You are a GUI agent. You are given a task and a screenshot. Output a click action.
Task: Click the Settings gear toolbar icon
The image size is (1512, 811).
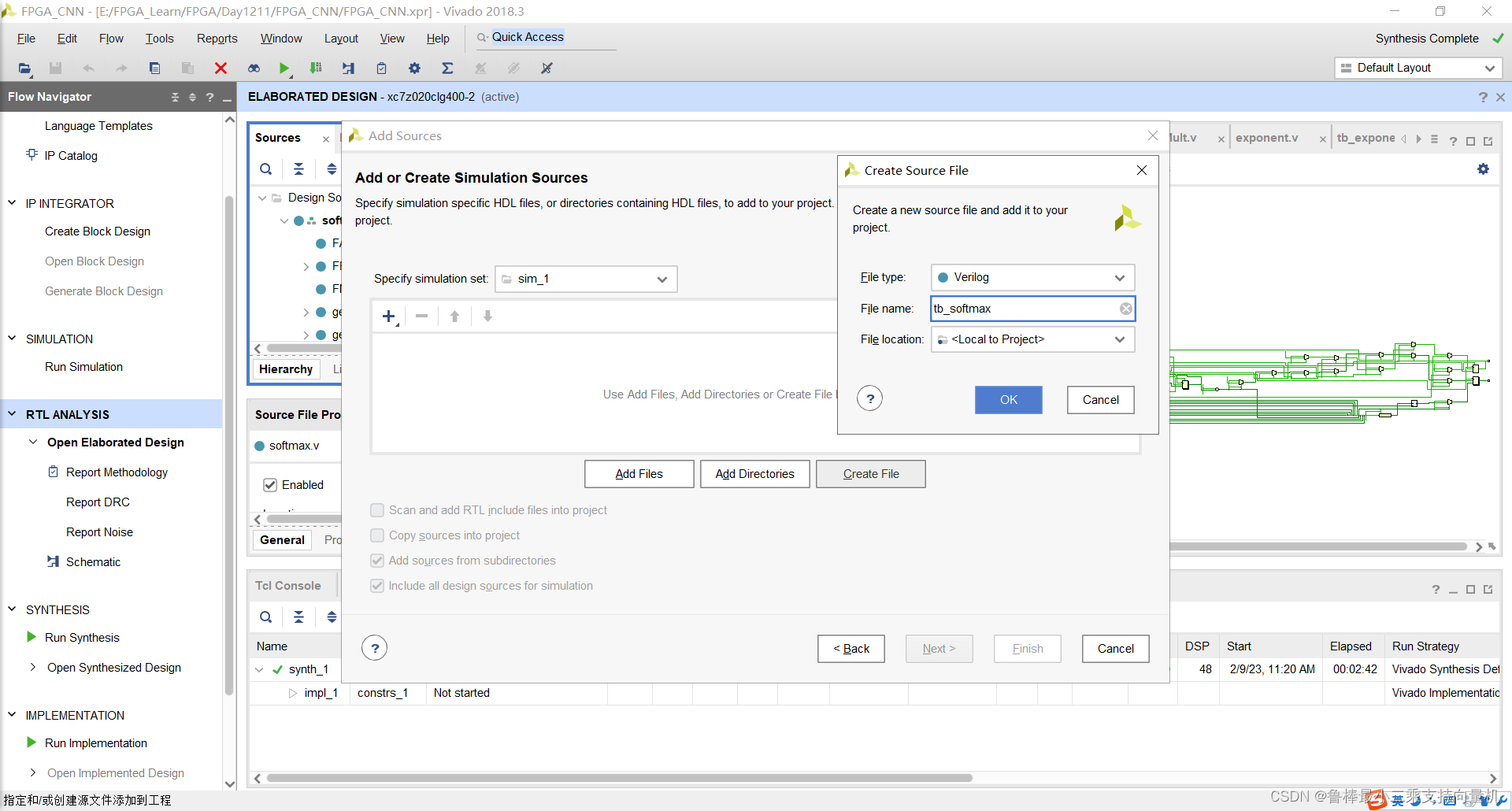(x=414, y=69)
